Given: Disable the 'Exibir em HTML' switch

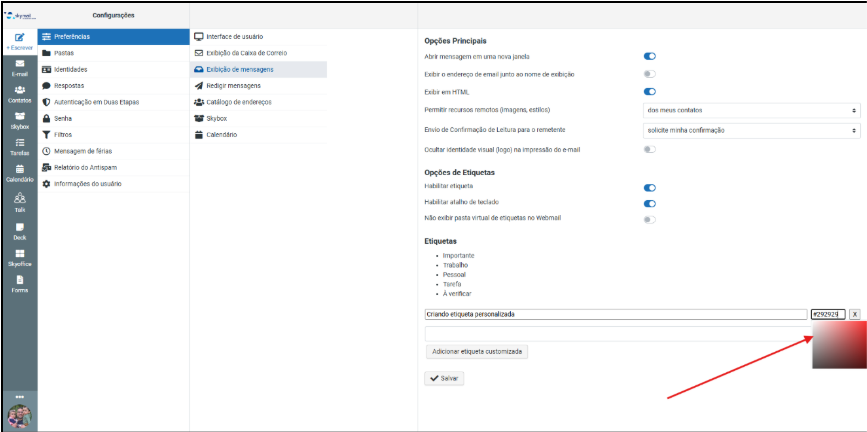Looking at the screenshot, I should tap(650, 91).
